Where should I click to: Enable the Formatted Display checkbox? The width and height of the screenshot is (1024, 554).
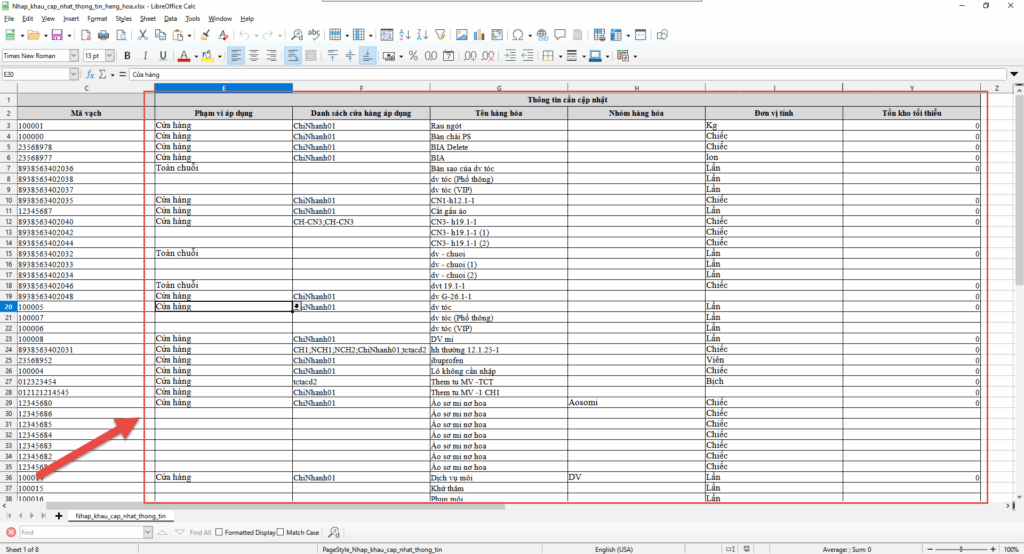(x=220, y=532)
